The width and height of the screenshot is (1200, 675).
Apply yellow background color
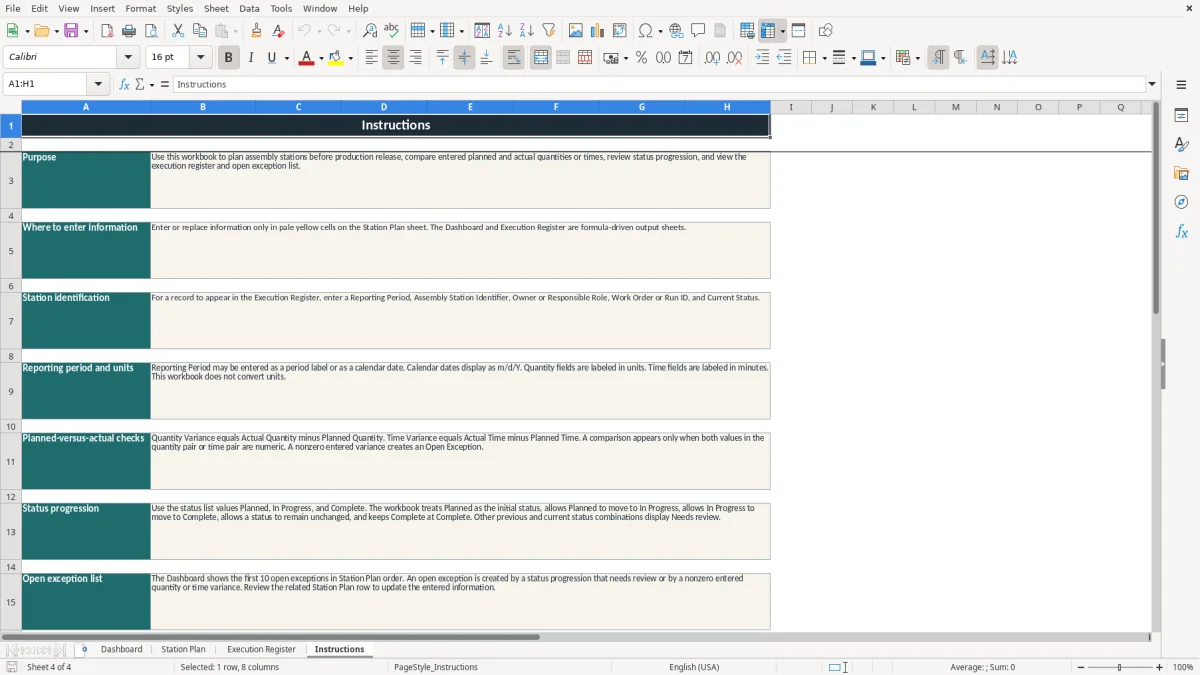point(335,58)
